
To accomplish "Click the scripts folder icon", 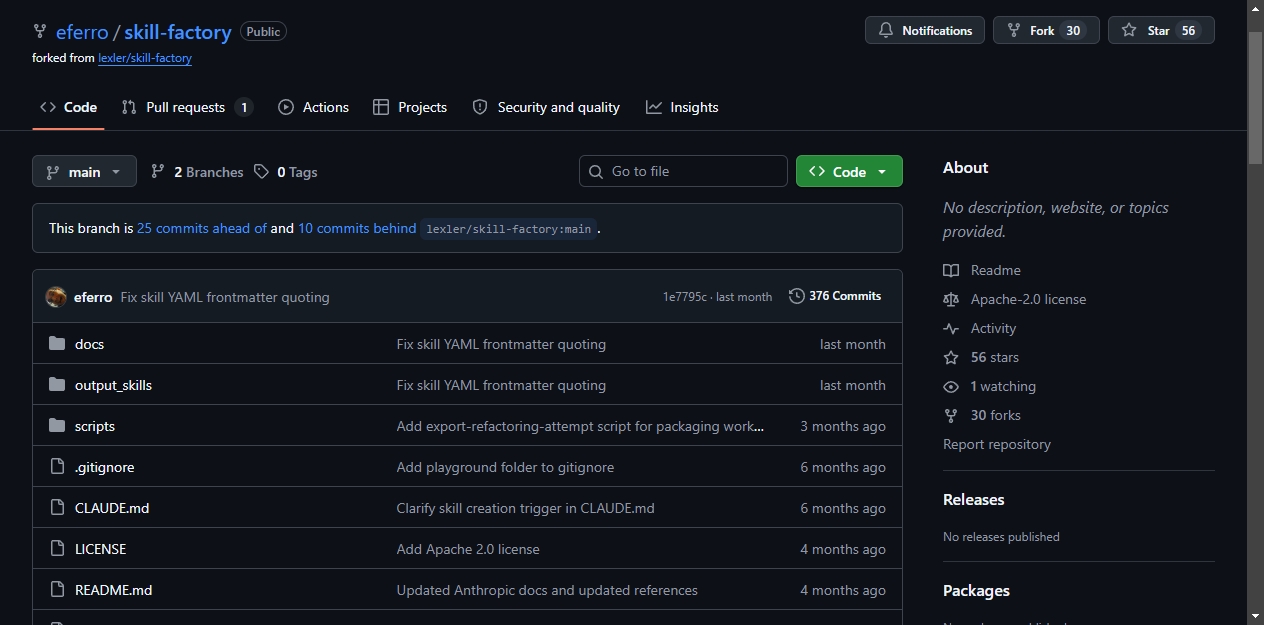I will click(x=57, y=426).
